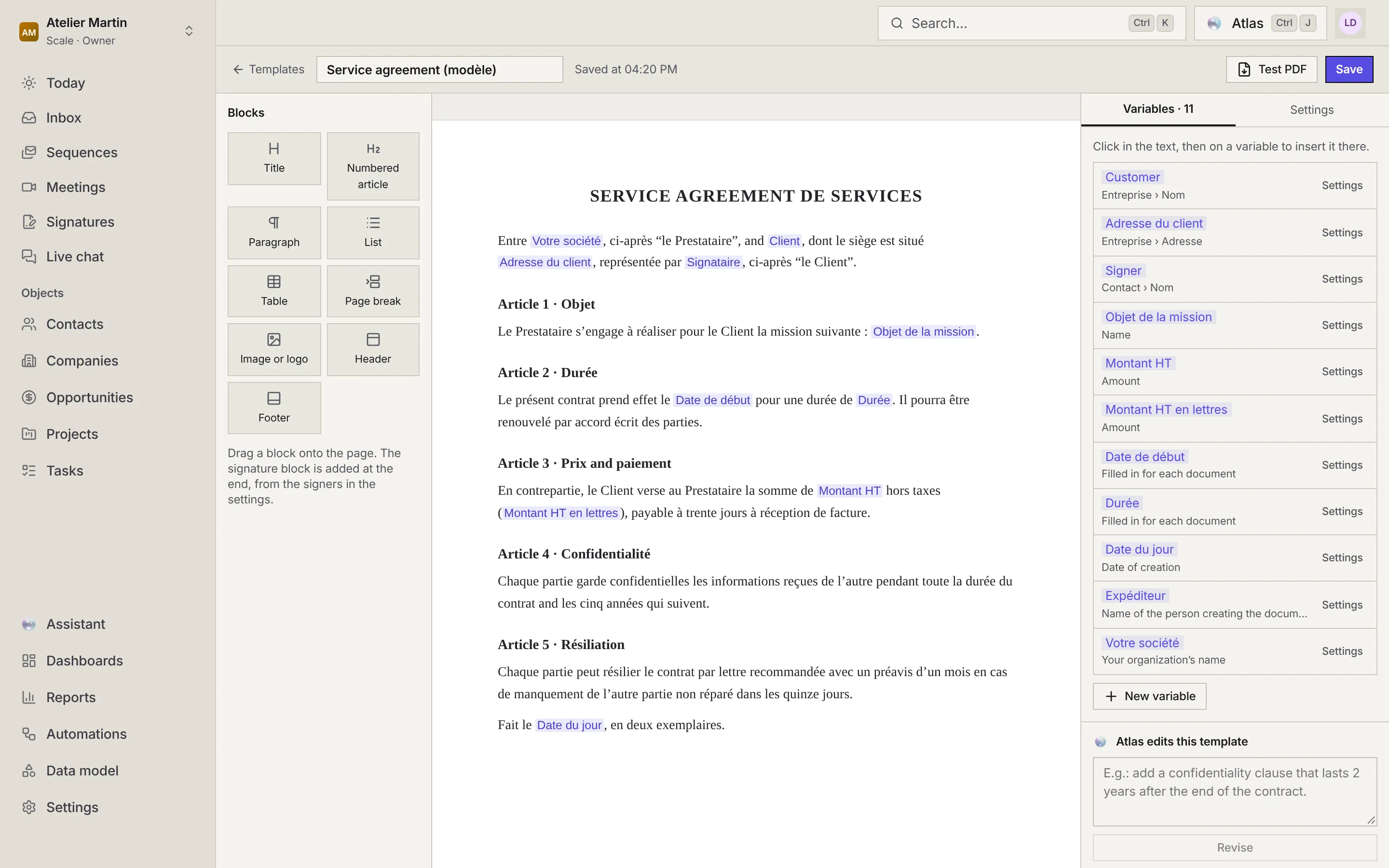Open the Inbox icon in sidebar

29,118
